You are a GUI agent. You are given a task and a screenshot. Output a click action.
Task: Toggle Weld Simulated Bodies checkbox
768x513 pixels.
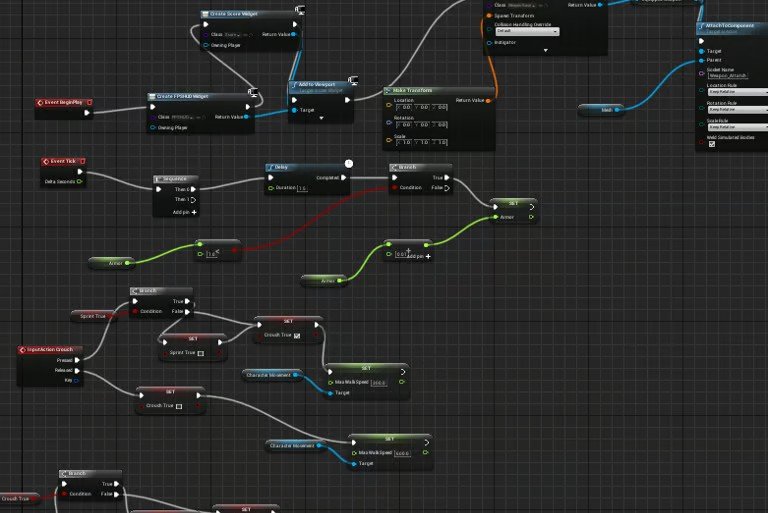click(x=712, y=144)
